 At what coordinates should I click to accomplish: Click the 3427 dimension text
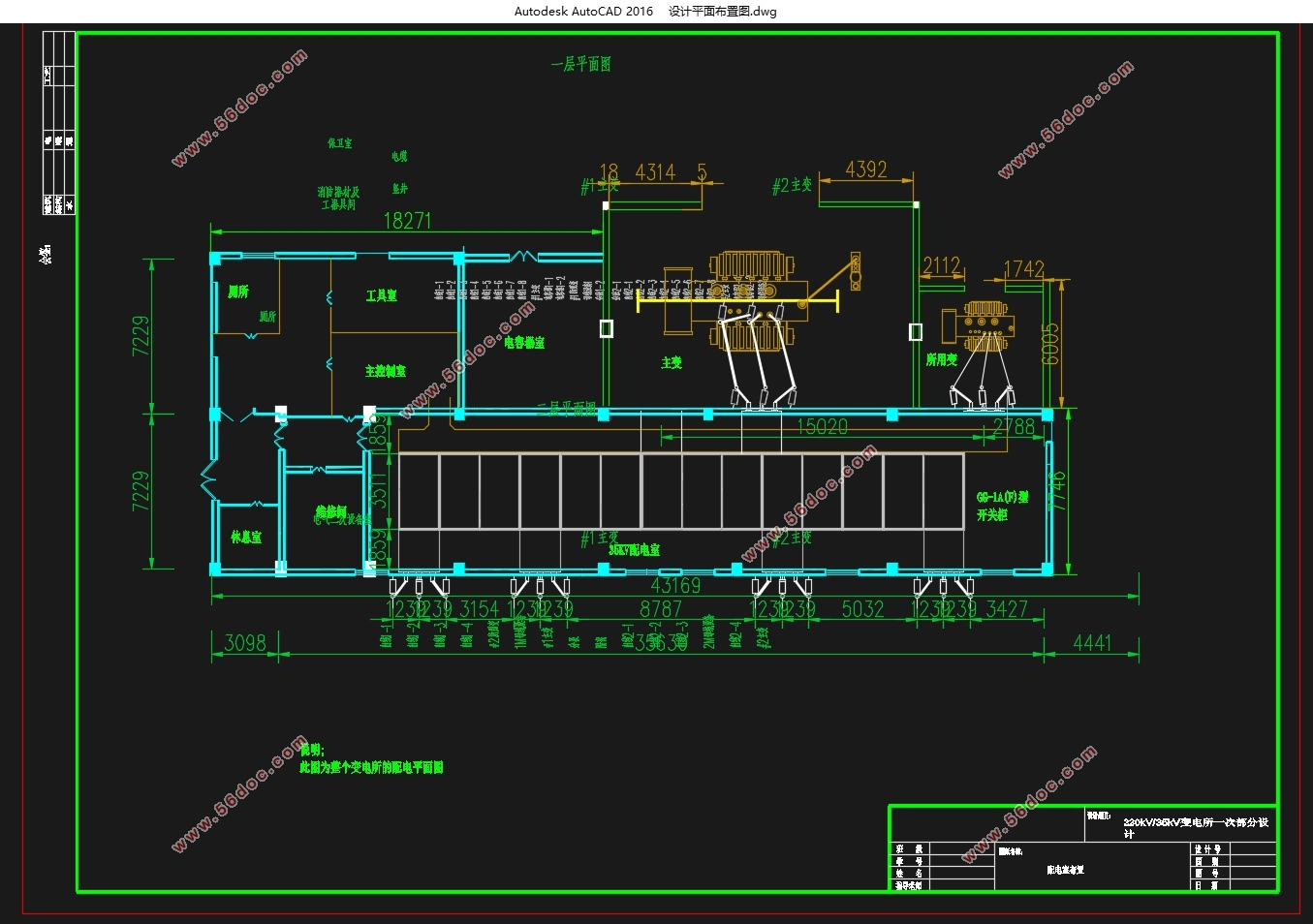1007,609
